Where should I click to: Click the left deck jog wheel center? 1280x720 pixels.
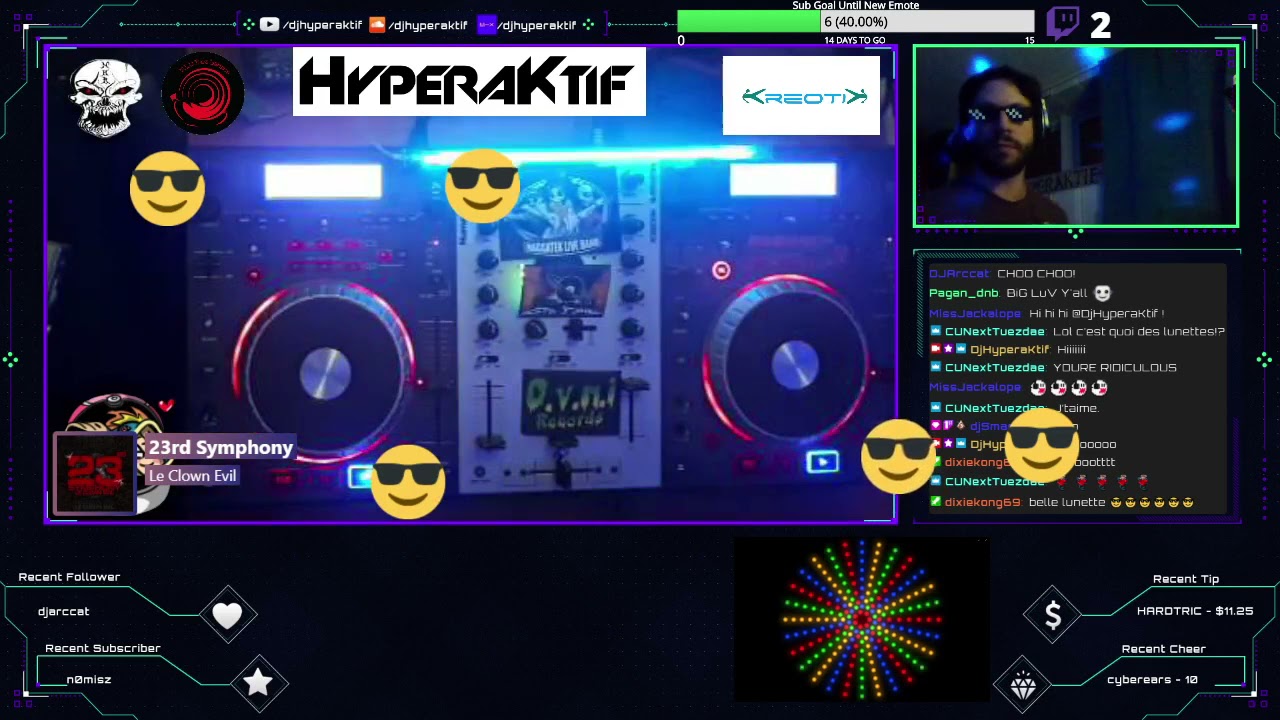tap(325, 371)
